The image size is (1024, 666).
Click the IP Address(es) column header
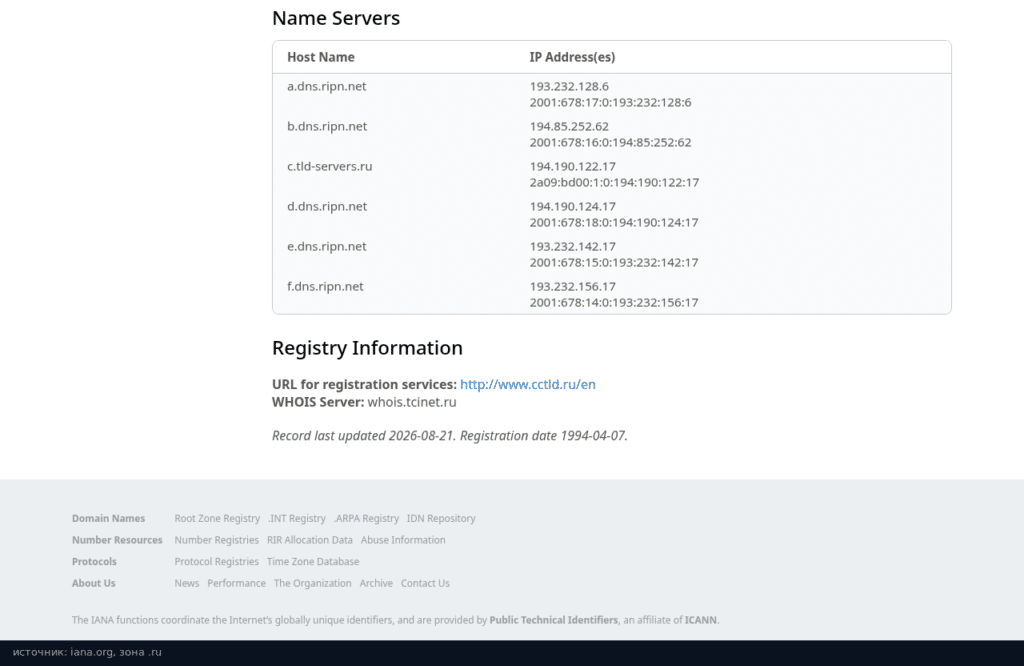572,57
